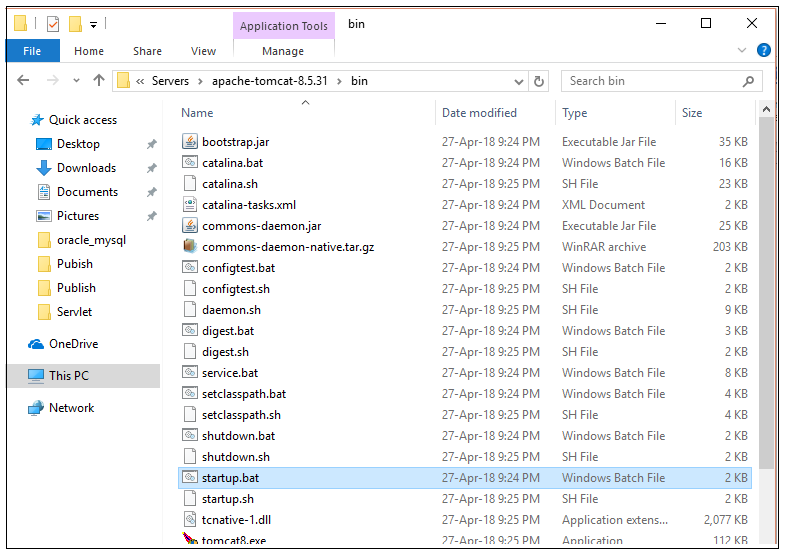Click the bootstrap.jar file icon
The width and height of the screenshot is (785, 559).
tap(189, 142)
